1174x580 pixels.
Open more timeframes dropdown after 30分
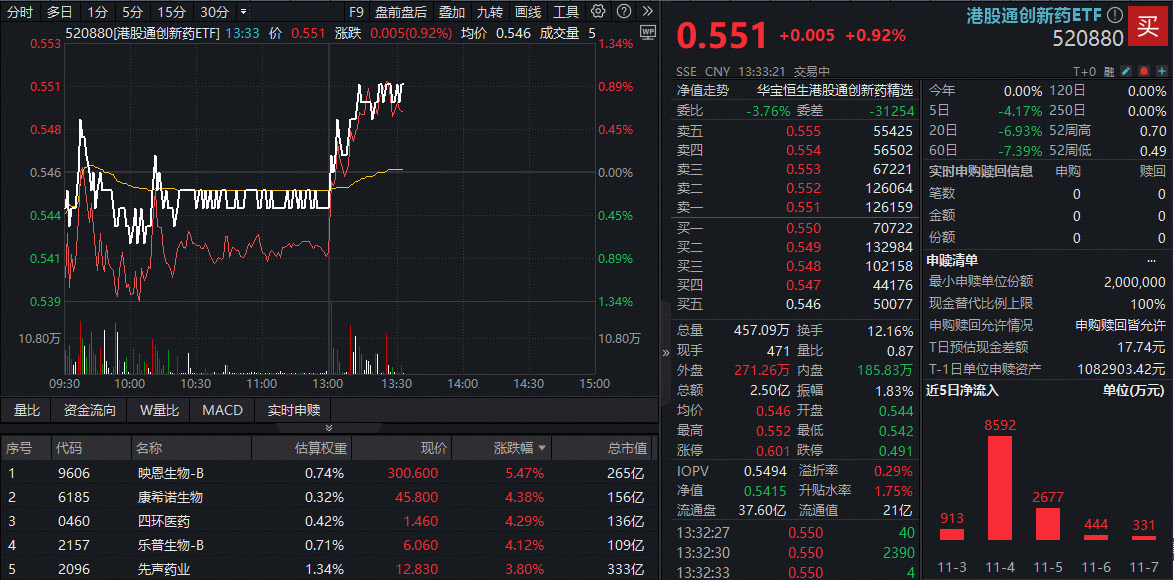tap(243, 11)
